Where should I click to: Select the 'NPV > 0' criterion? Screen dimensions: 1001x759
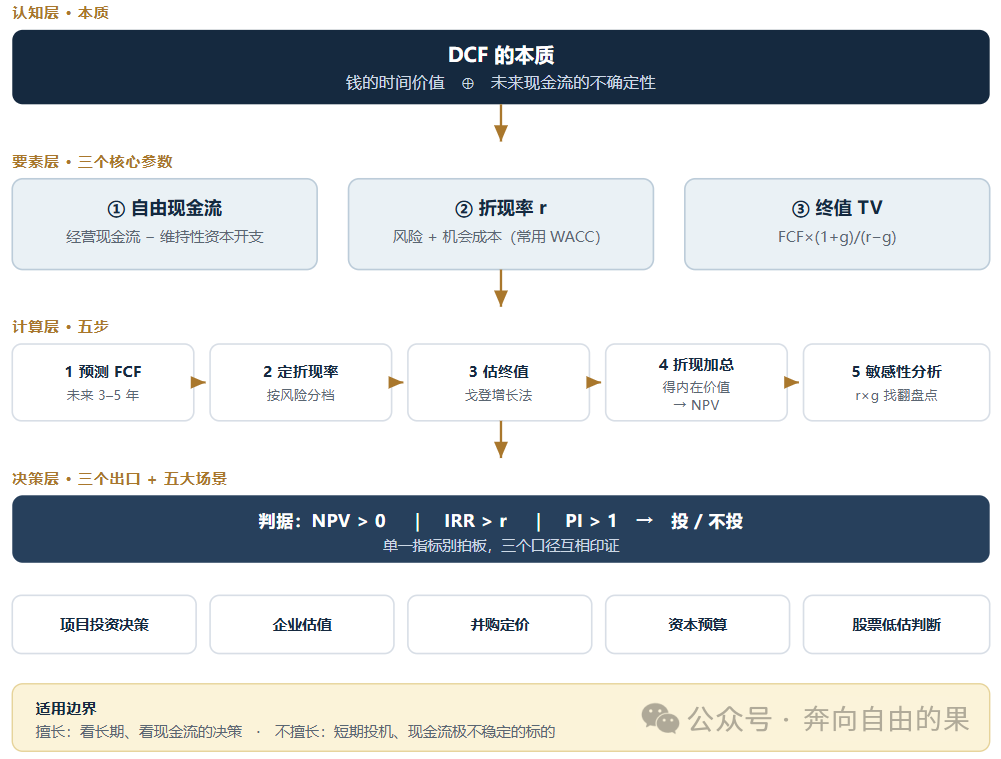tap(349, 521)
